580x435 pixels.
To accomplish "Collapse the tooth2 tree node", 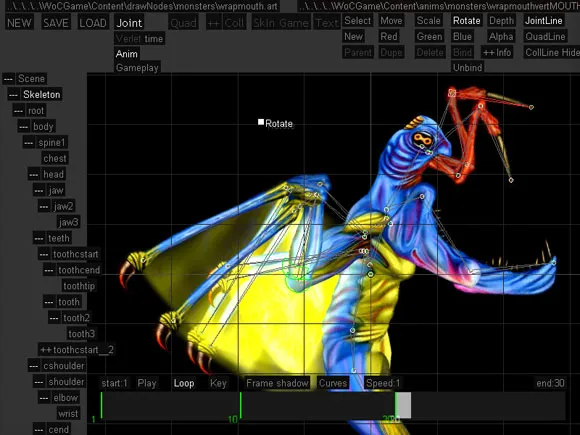I will 54,318.
